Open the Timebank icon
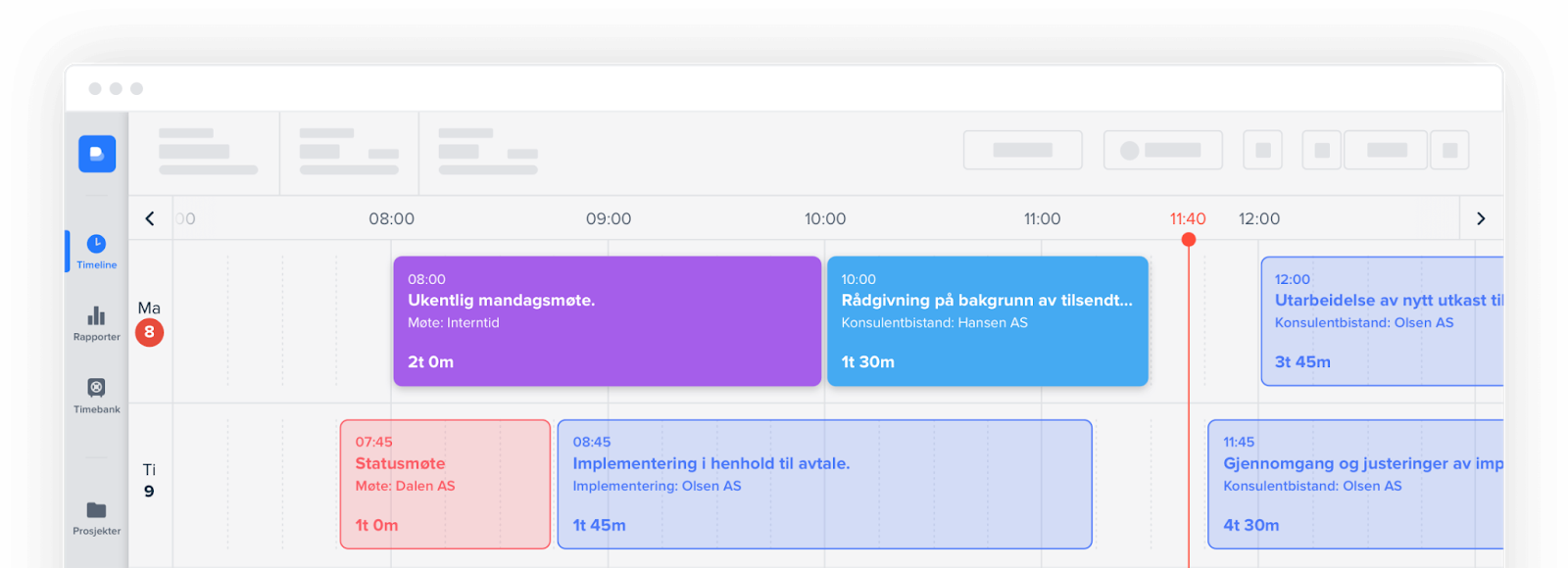The height and width of the screenshot is (568, 1568). point(96,388)
